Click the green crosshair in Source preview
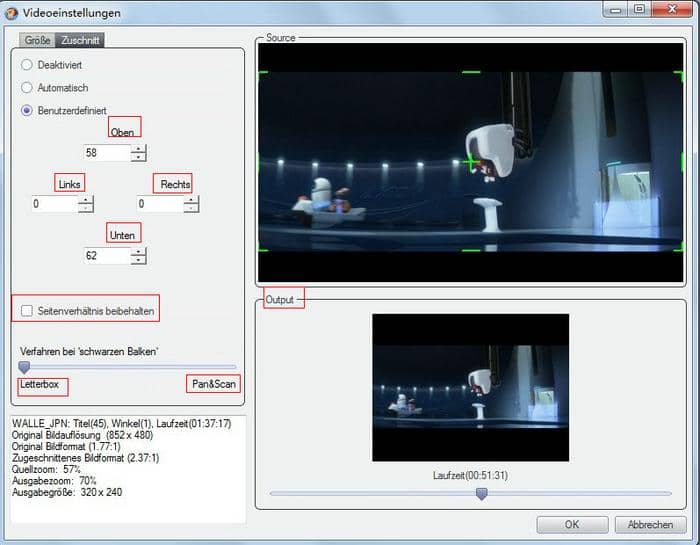 471,162
